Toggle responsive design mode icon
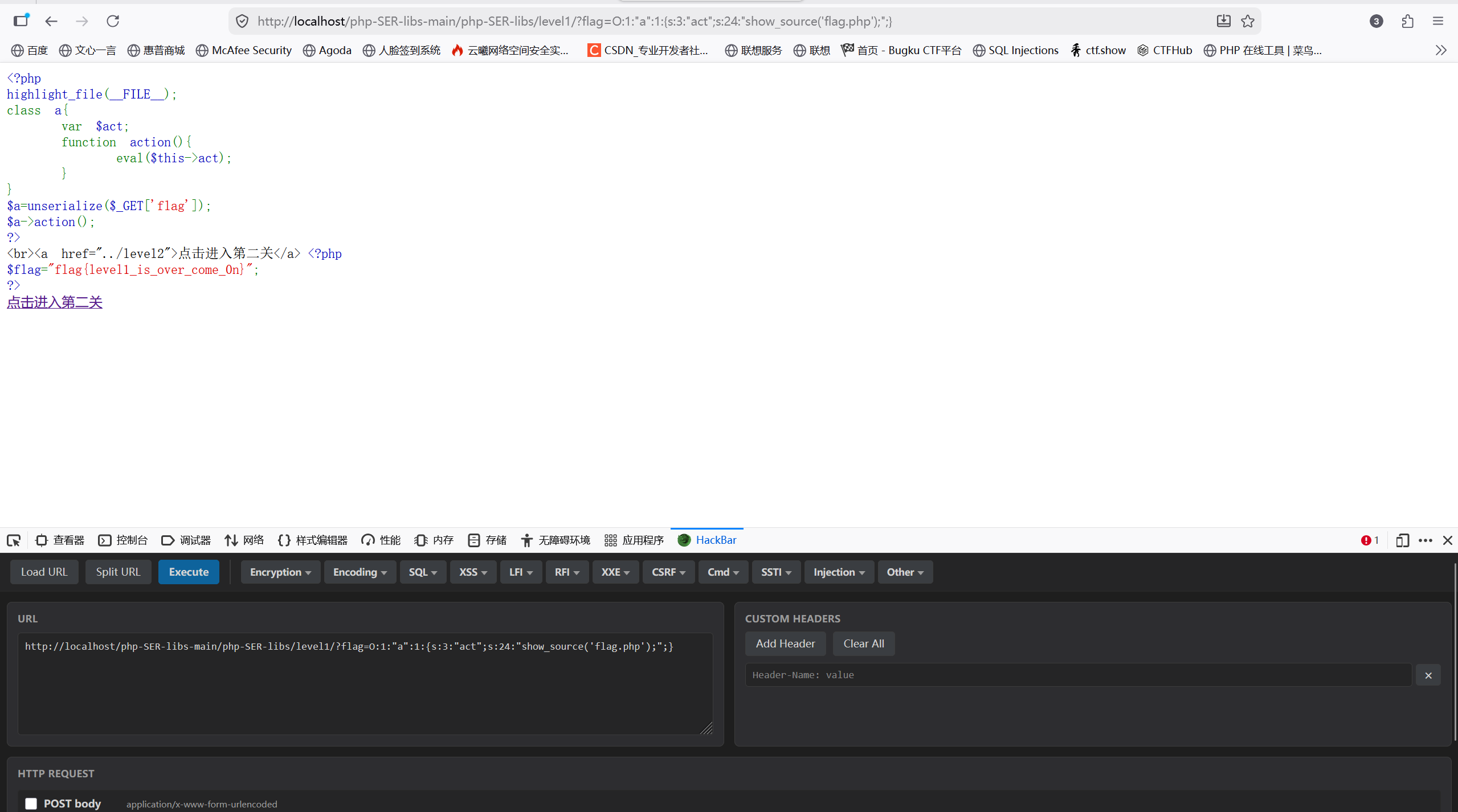1458x812 pixels. pyautogui.click(x=1402, y=540)
